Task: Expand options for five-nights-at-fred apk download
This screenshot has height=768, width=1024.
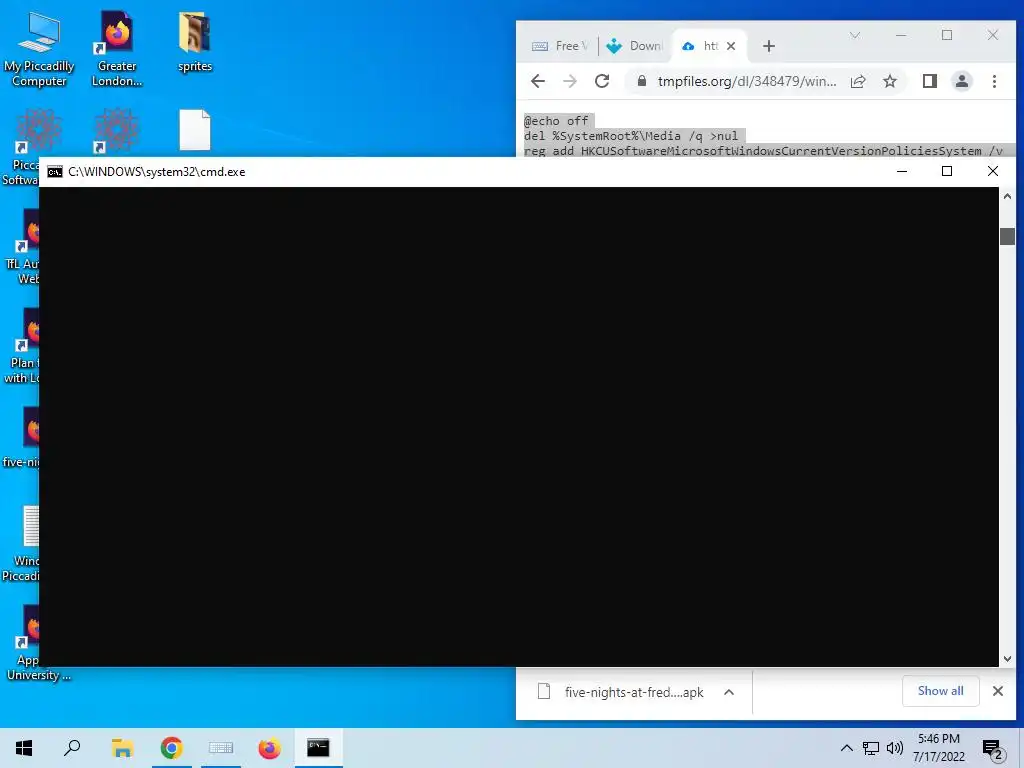Action: point(729,692)
